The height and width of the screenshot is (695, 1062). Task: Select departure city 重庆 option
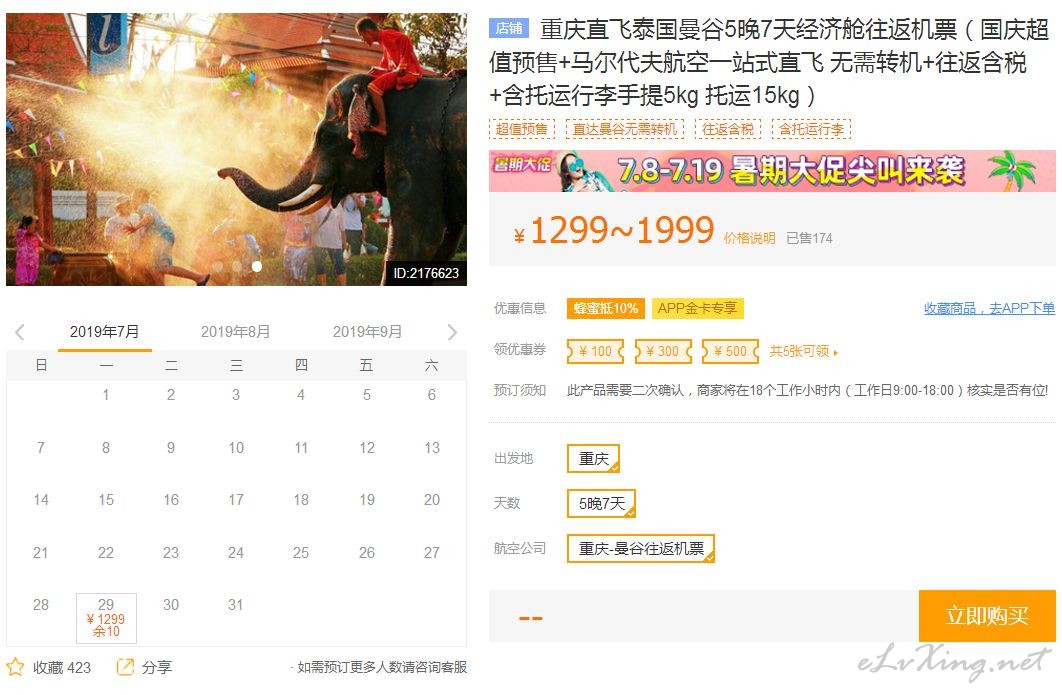point(593,459)
